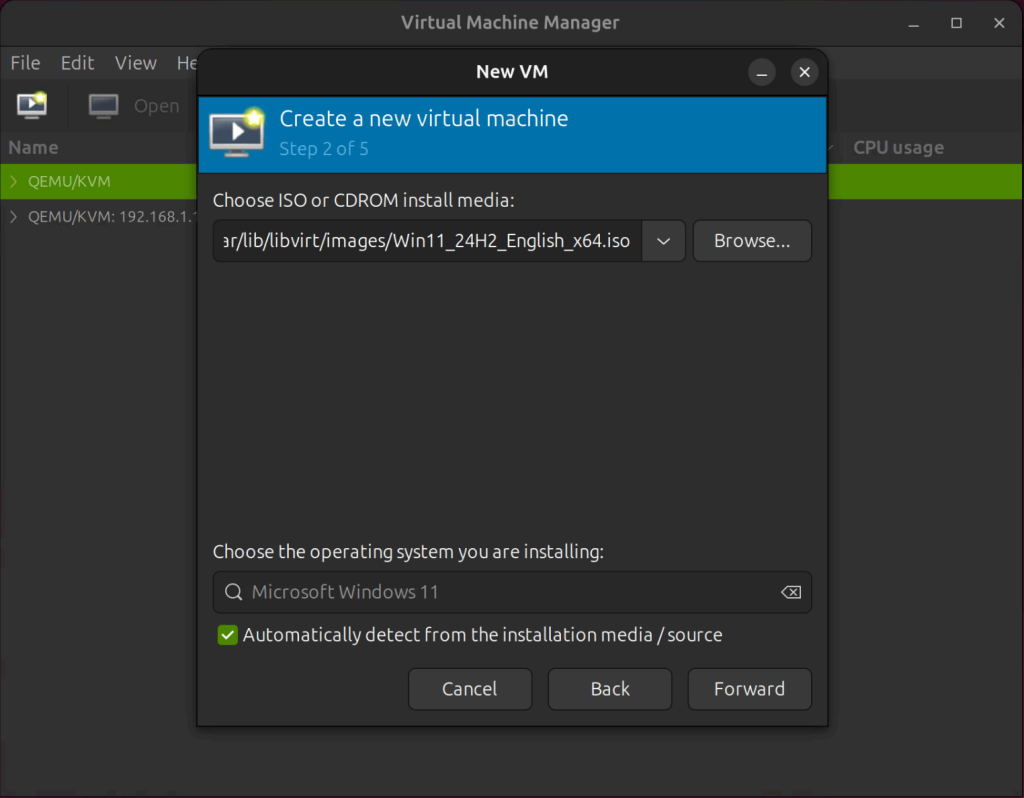Open the File menu

pyautogui.click(x=25, y=63)
